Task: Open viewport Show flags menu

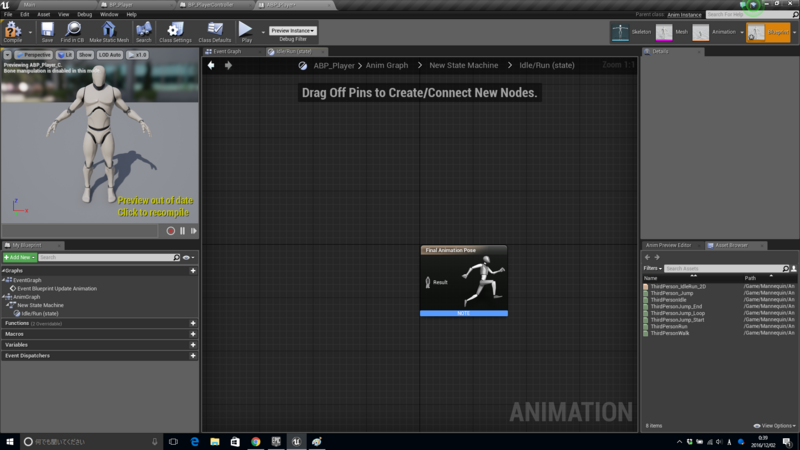Action: 85,55
